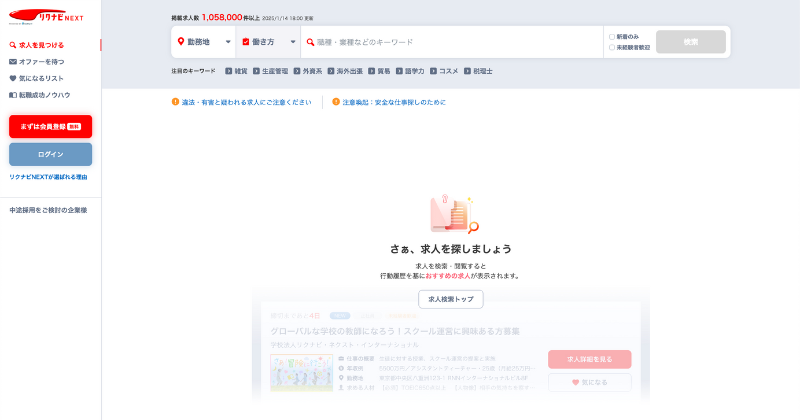Click the sample job card thumbnail image

tap(302, 373)
